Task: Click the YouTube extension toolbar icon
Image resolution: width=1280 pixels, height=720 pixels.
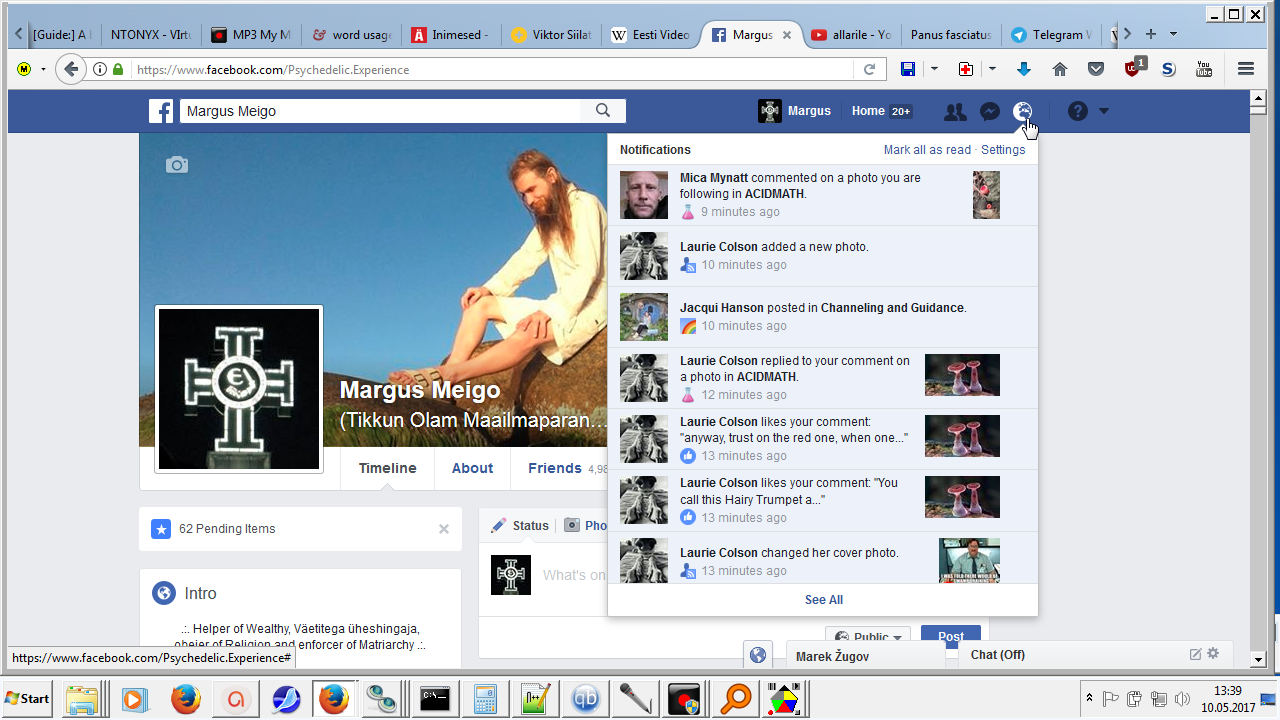Action: click(x=1204, y=69)
